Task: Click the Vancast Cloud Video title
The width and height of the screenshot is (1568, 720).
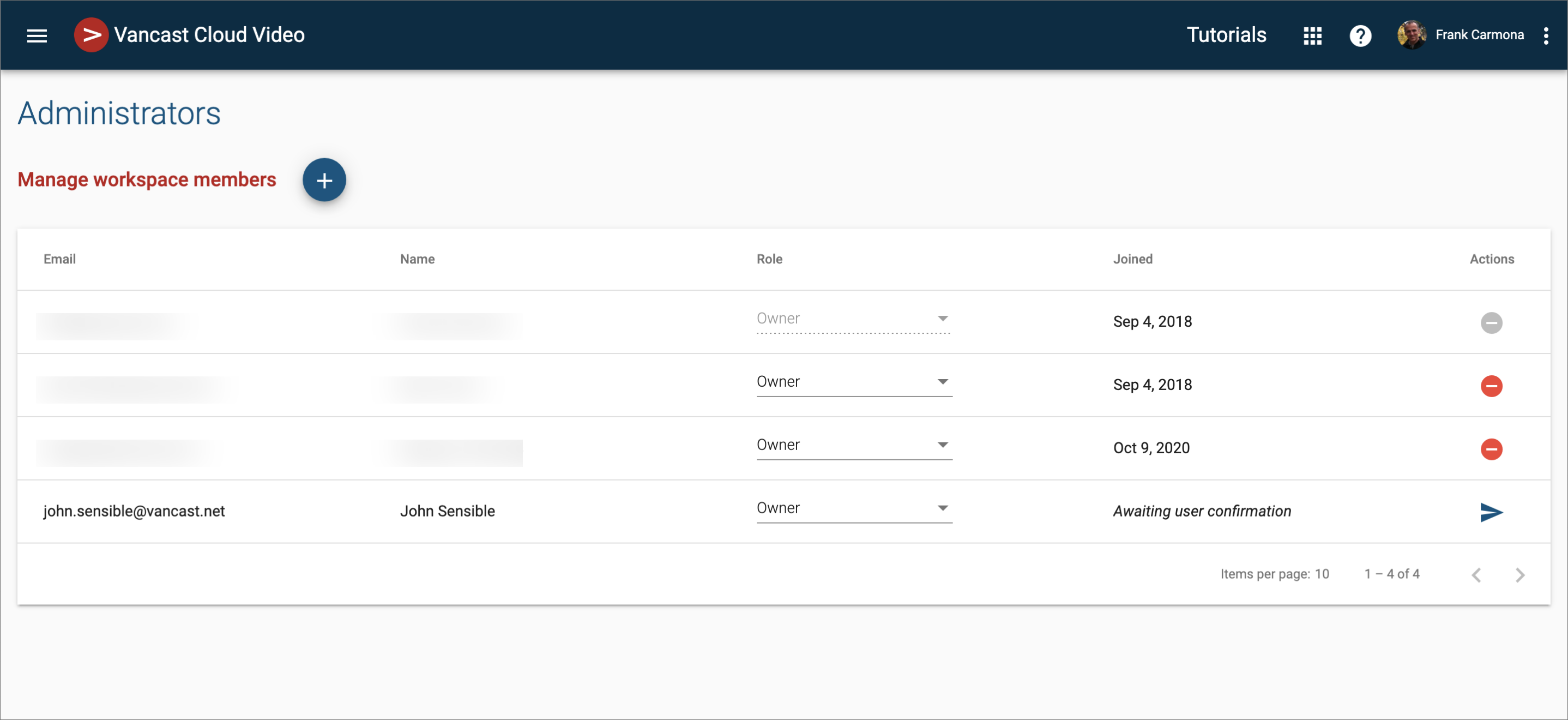Action: click(x=209, y=35)
